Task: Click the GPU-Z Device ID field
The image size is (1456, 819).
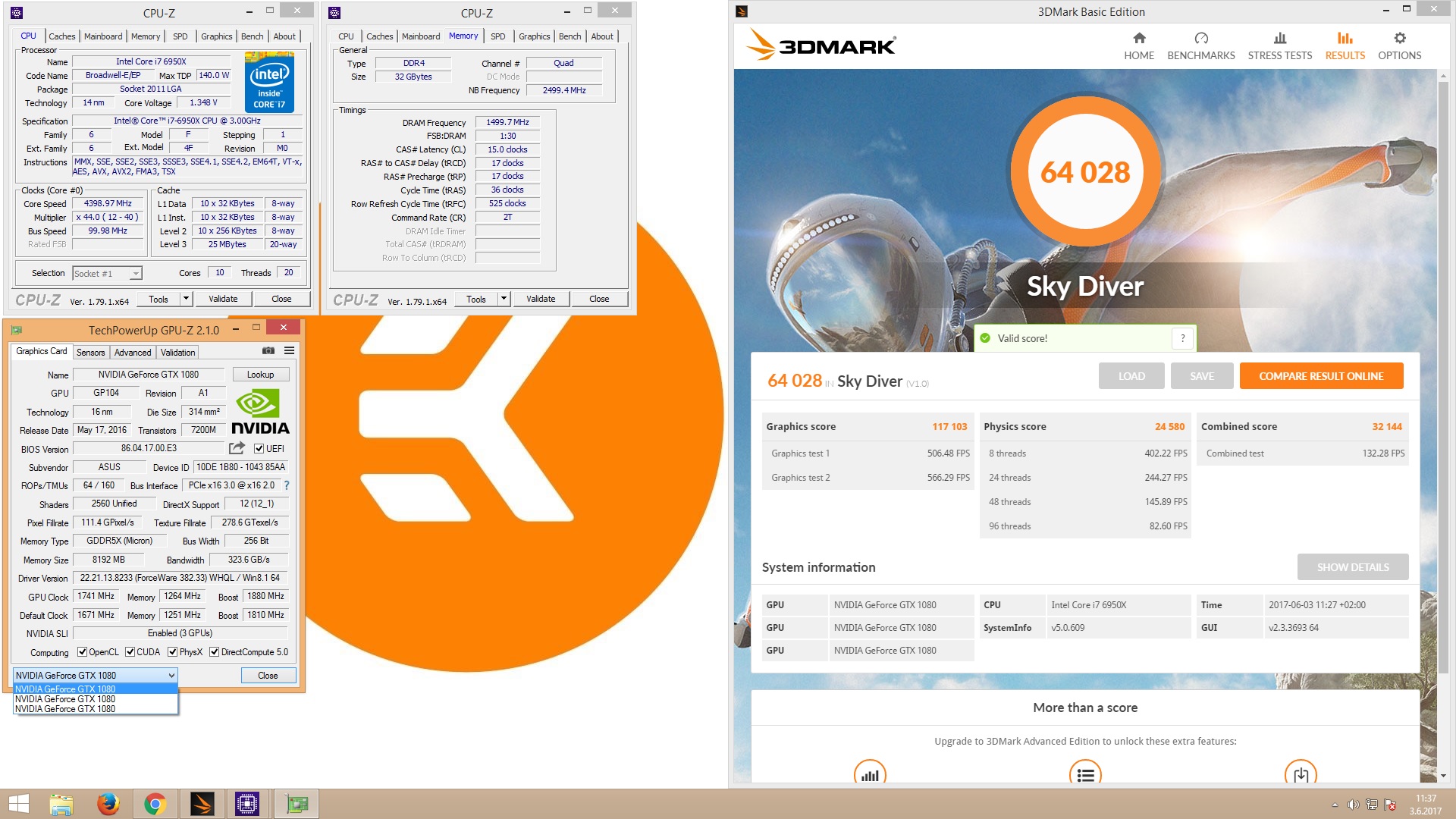Action: pos(240,467)
